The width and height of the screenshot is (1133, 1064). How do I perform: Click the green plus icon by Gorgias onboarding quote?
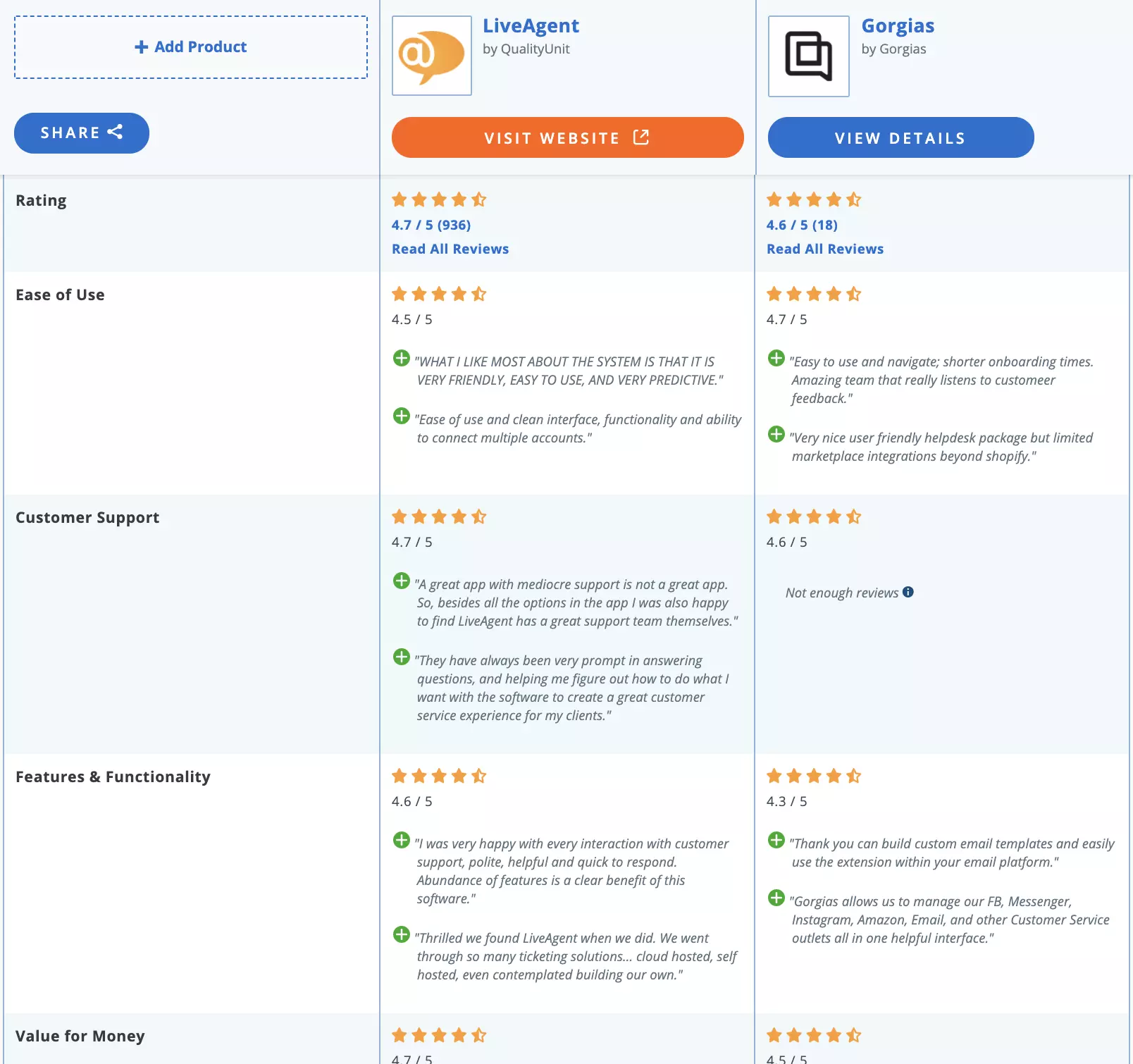pos(776,358)
